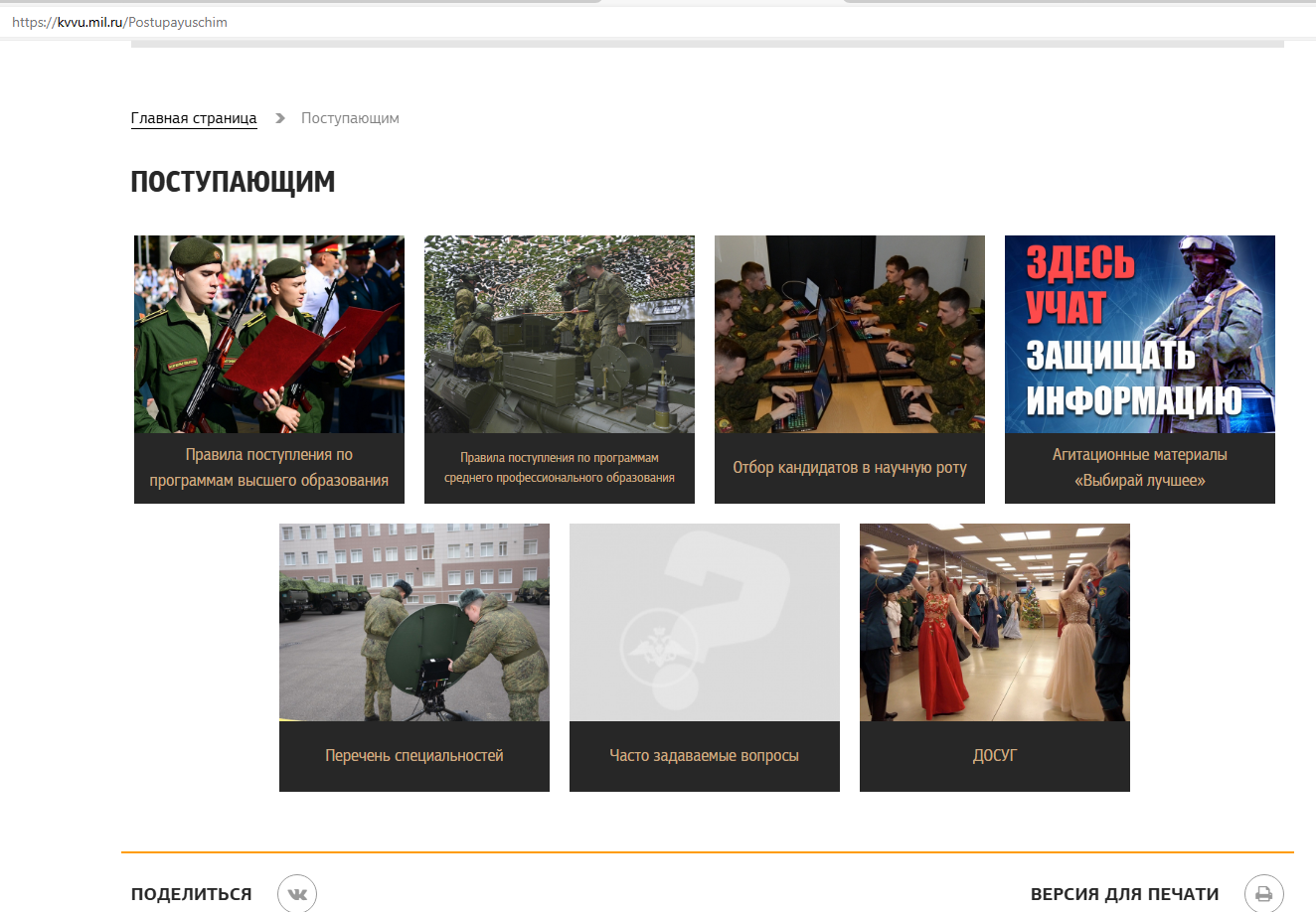Click question-mark placeholder image thumbnail

coord(705,622)
